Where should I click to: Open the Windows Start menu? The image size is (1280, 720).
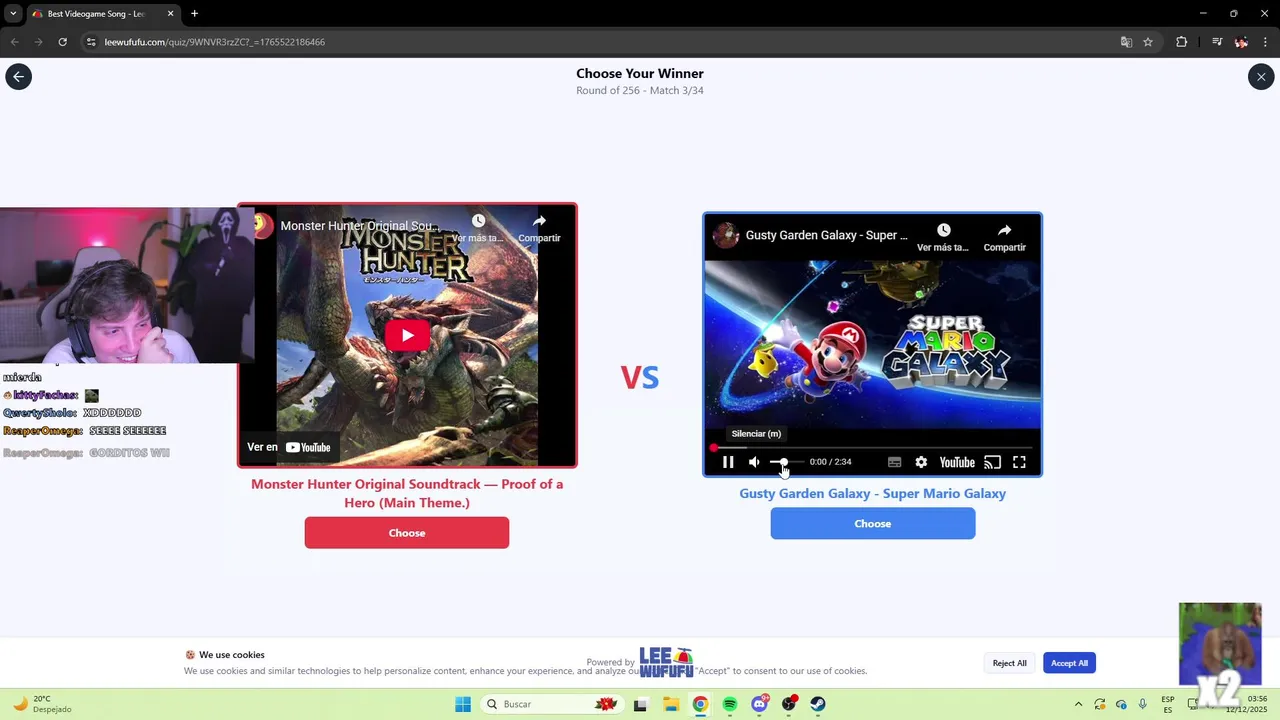pos(463,704)
